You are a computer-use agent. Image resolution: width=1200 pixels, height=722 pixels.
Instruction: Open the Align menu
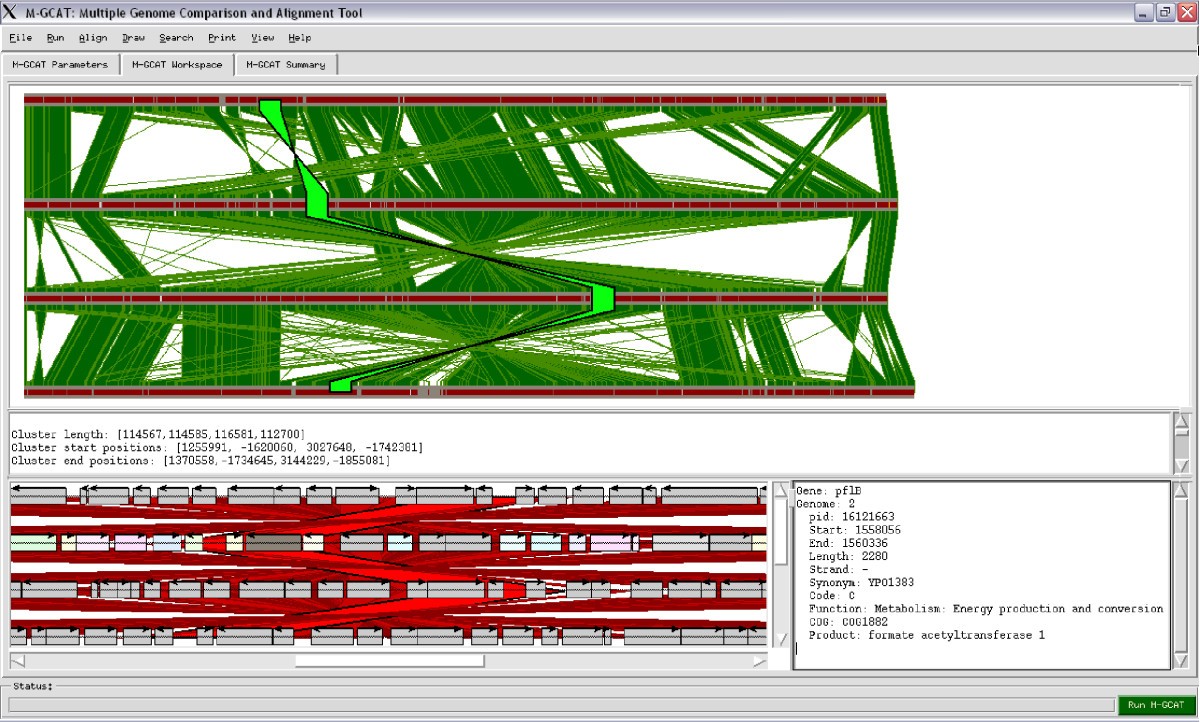93,38
